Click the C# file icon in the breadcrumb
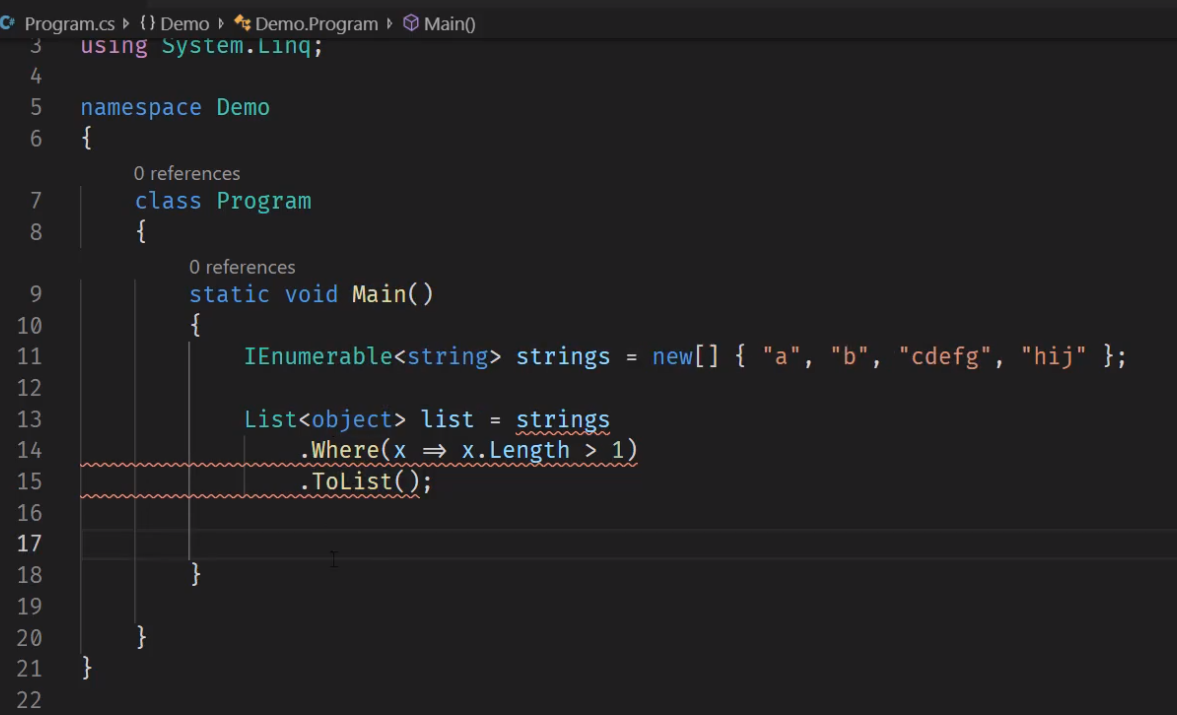 tap(8, 23)
